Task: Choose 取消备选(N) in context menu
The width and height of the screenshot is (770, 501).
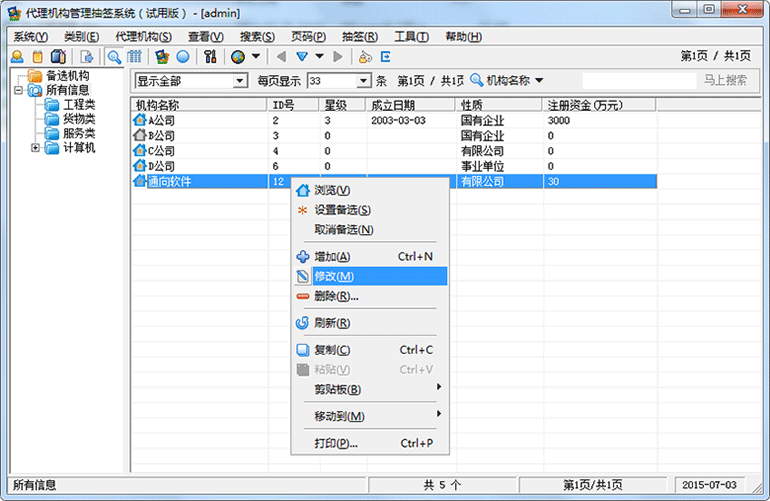Action: coord(370,229)
